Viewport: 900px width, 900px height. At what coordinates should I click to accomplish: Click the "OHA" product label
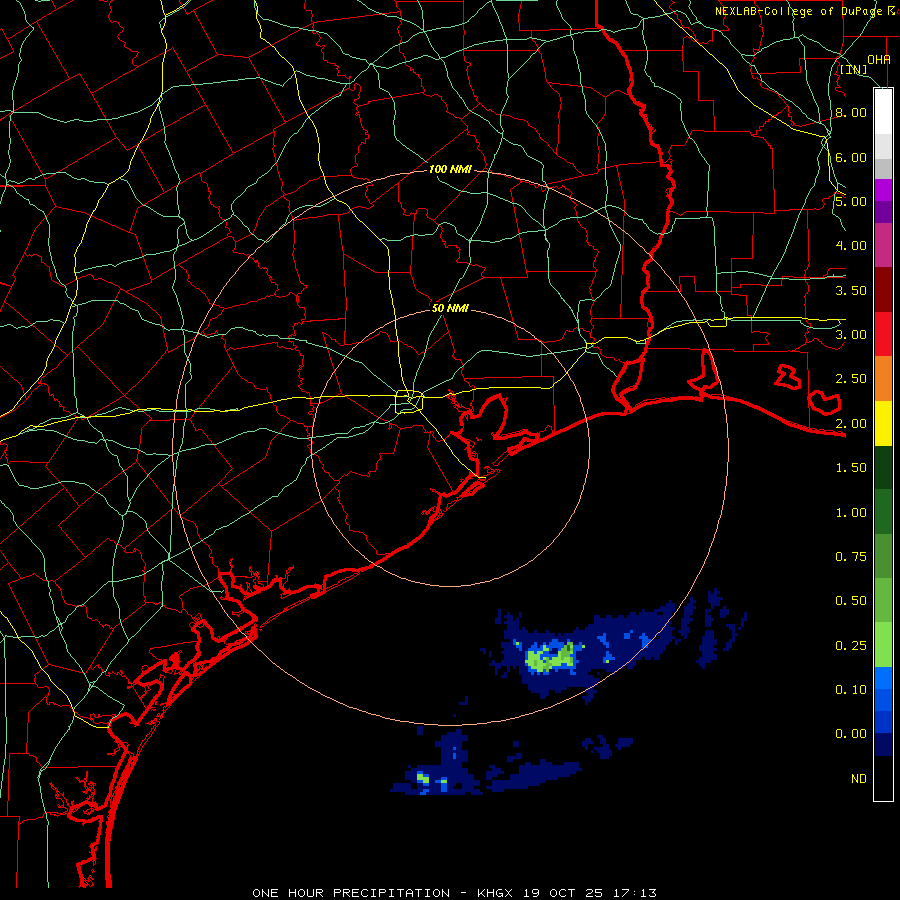[x=879, y=59]
